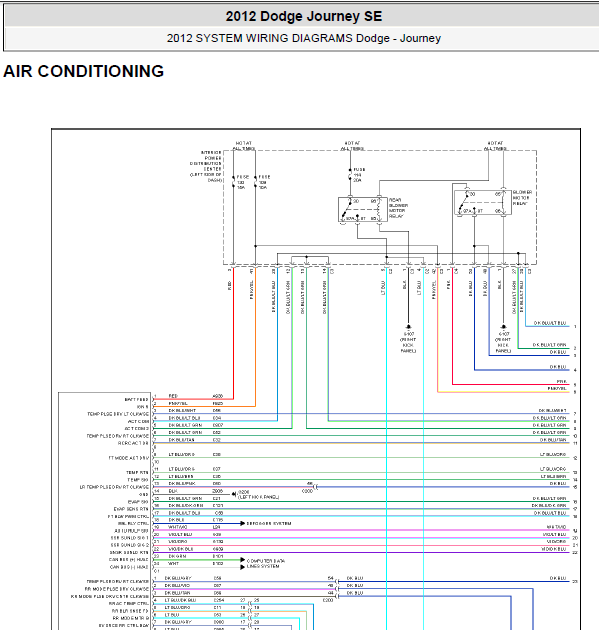599x630 pixels.
Task: Click the '2012 Dodge Journey SE' title
Action: pos(303,16)
